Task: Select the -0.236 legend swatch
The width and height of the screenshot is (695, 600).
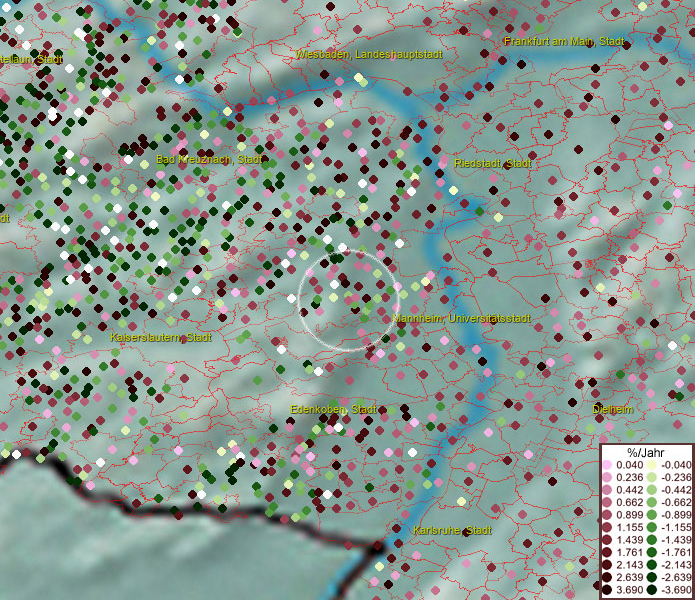Action: [652, 477]
